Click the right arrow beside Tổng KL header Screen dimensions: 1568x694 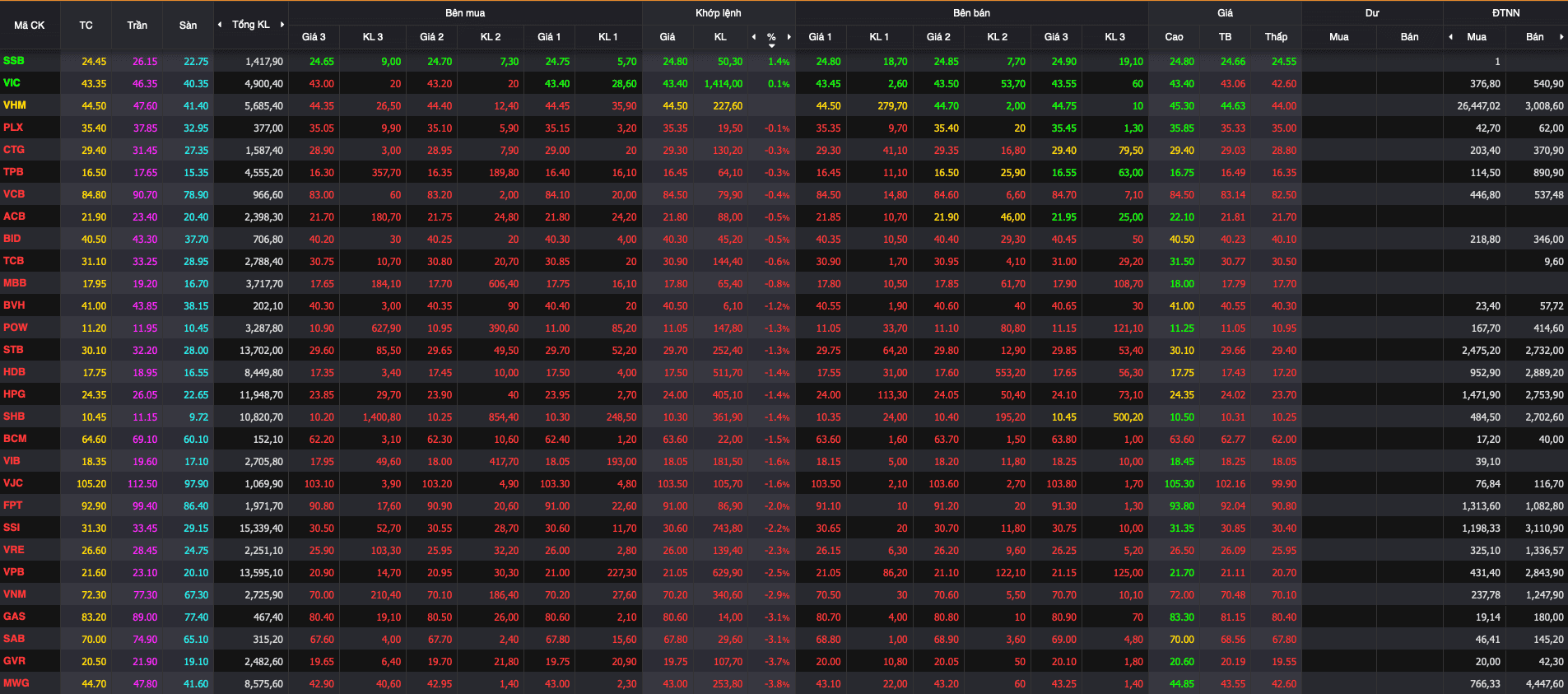[282, 25]
